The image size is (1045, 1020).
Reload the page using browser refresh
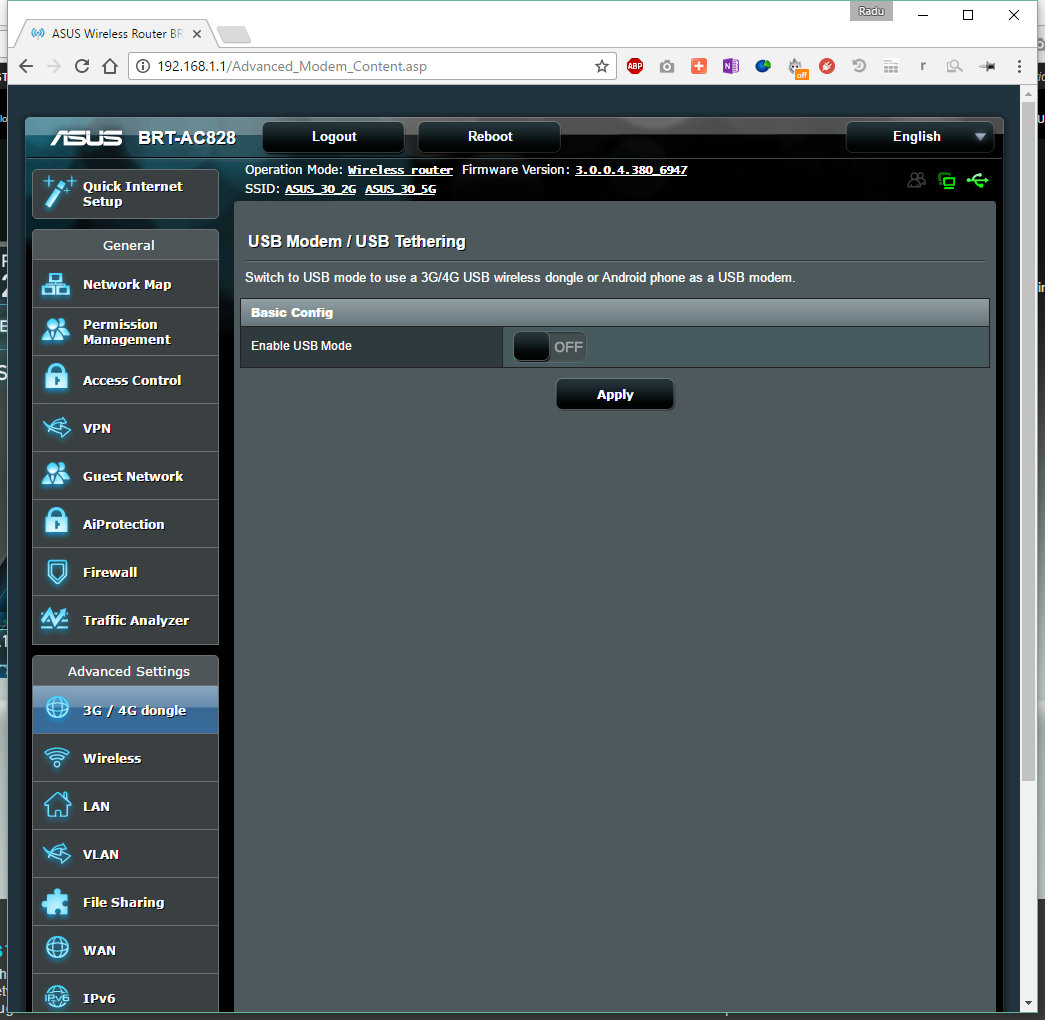(x=82, y=66)
